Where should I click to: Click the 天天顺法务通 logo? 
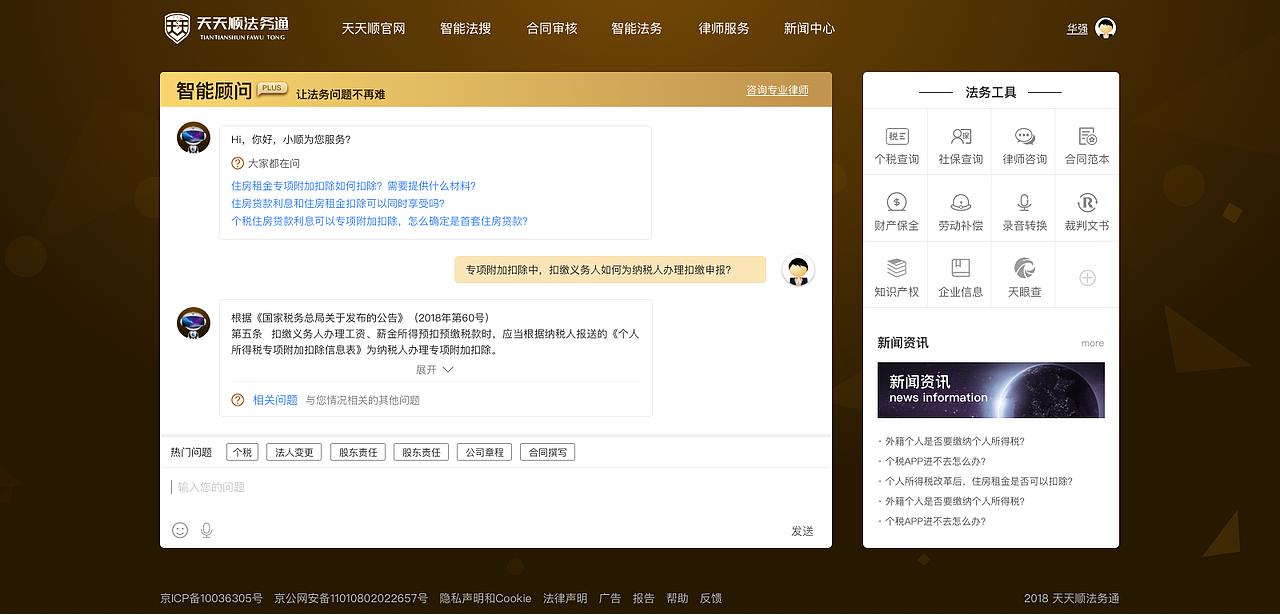tap(227, 28)
